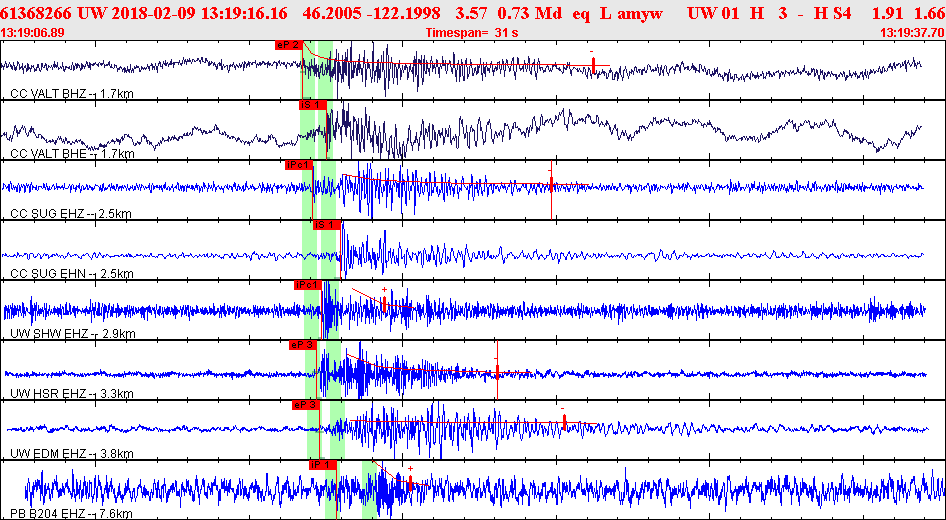
Task: Select the iP 1 pick flag on B204 EHZ
Action: click(323, 465)
